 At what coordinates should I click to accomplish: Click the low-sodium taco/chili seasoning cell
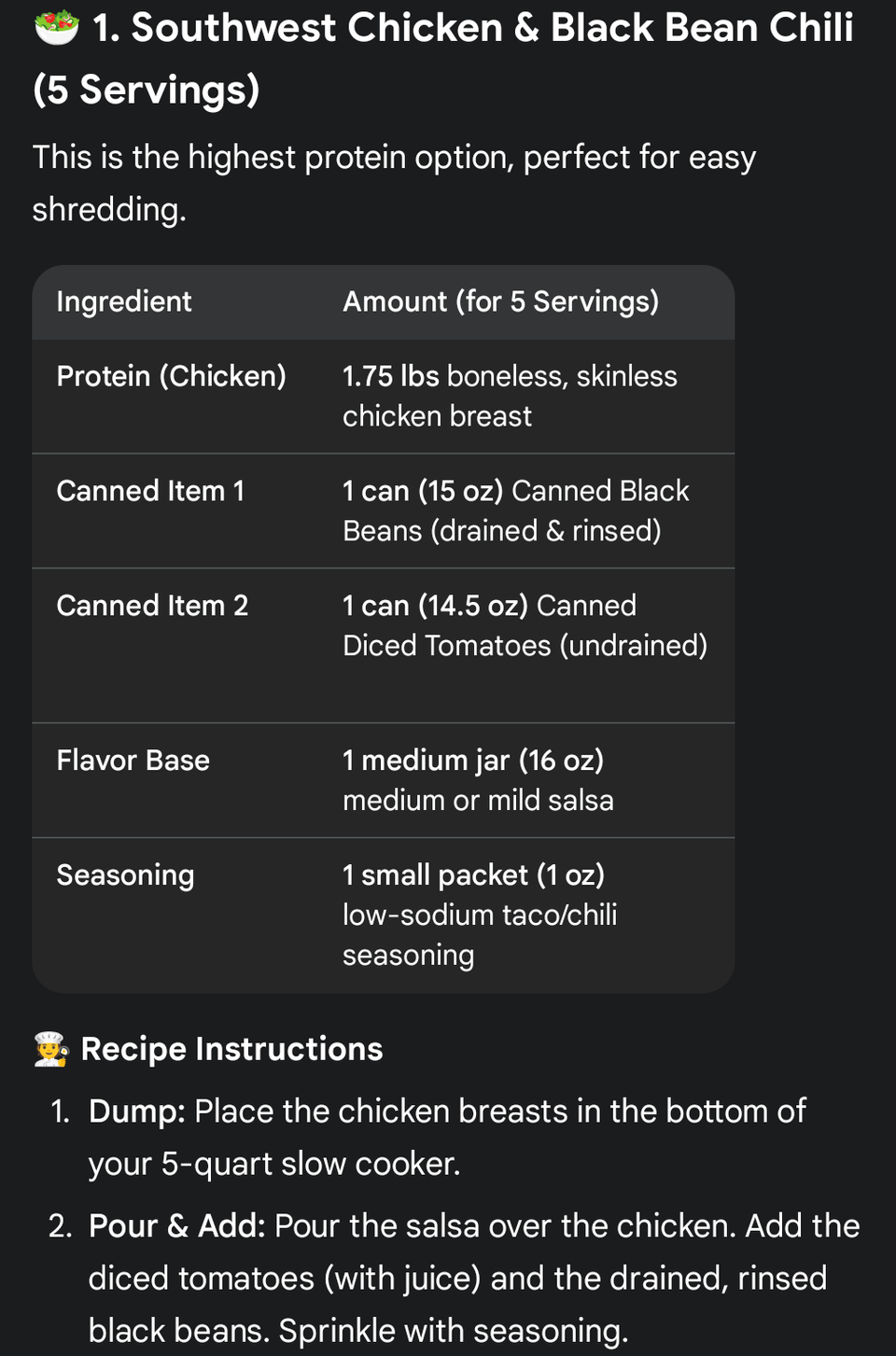point(480,916)
